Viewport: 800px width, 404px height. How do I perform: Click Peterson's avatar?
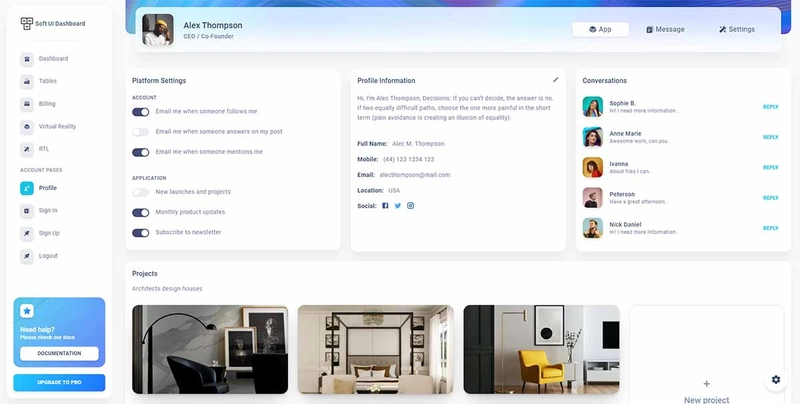coord(593,198)
